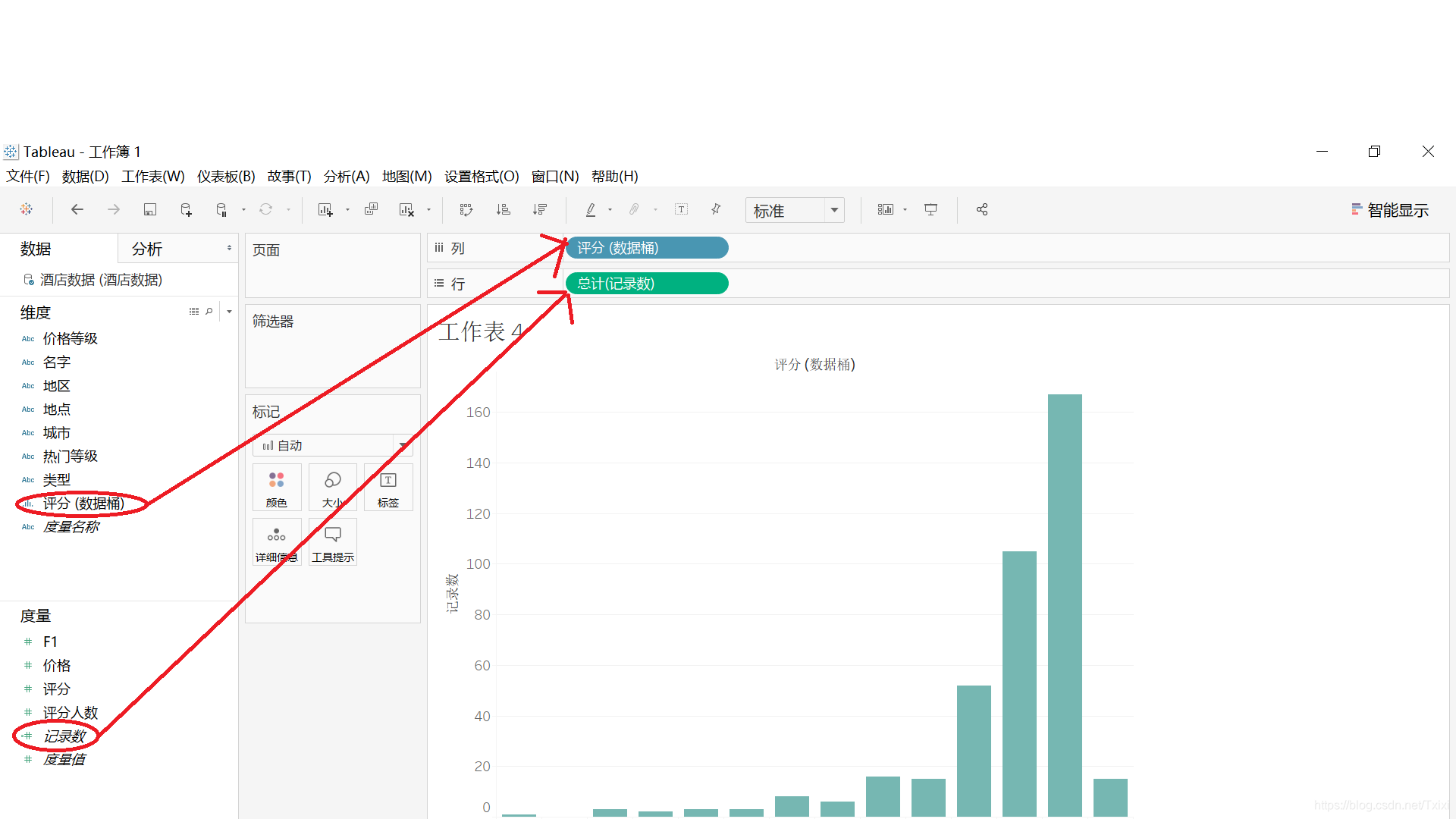Expand the Highlight dropdown arrow

[x=610, y=210]
